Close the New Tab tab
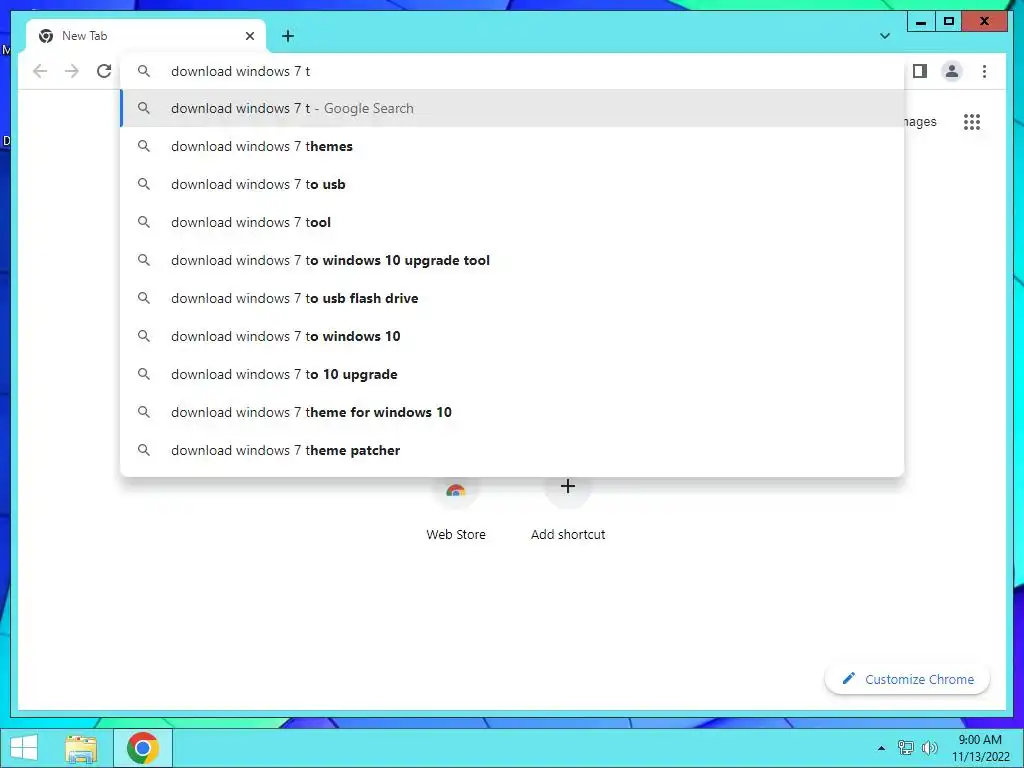This screenshot has width=1024, height=768. tap(249, 36)
